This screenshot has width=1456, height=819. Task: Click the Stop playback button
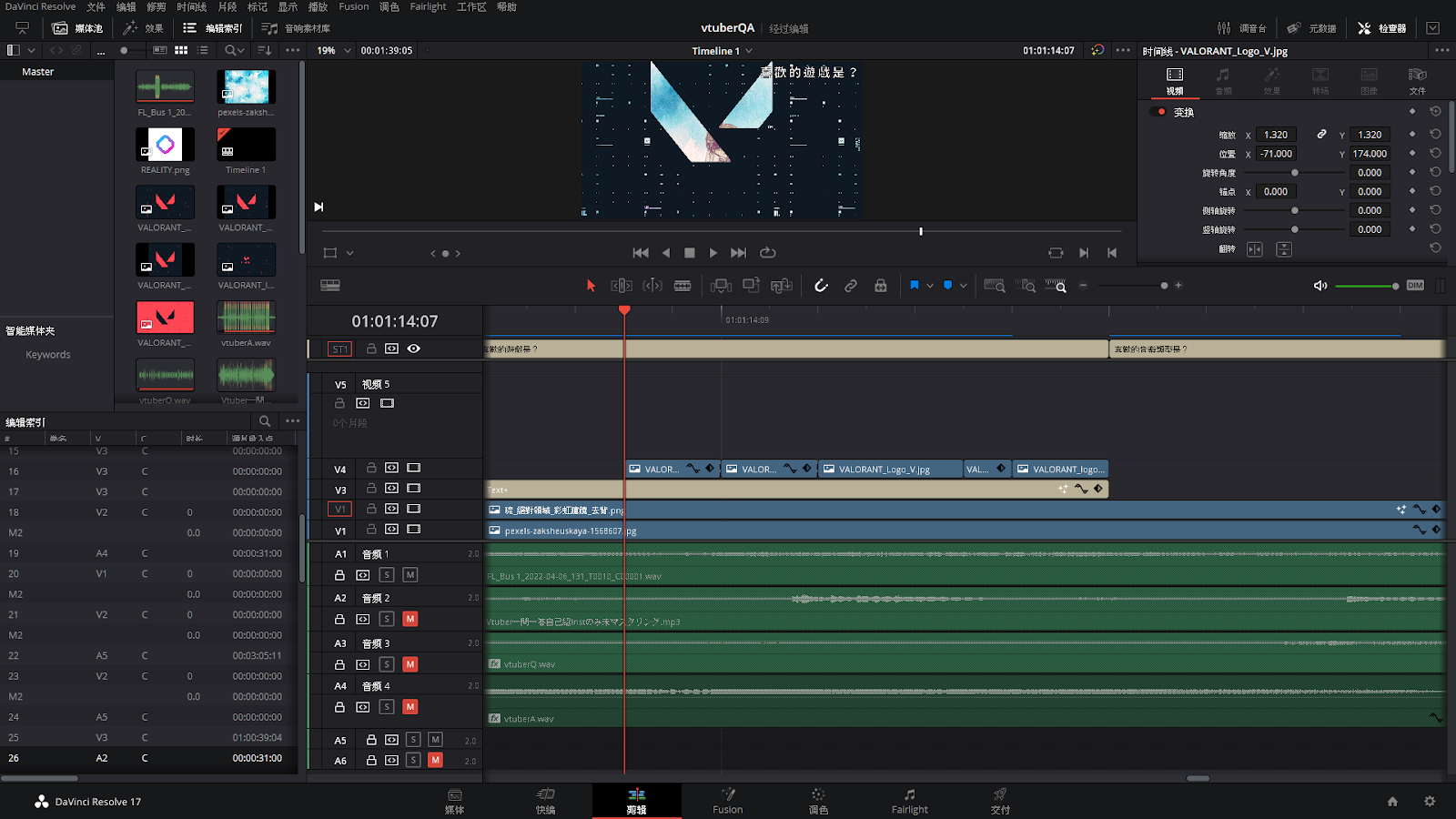click(x=690, y=253)
